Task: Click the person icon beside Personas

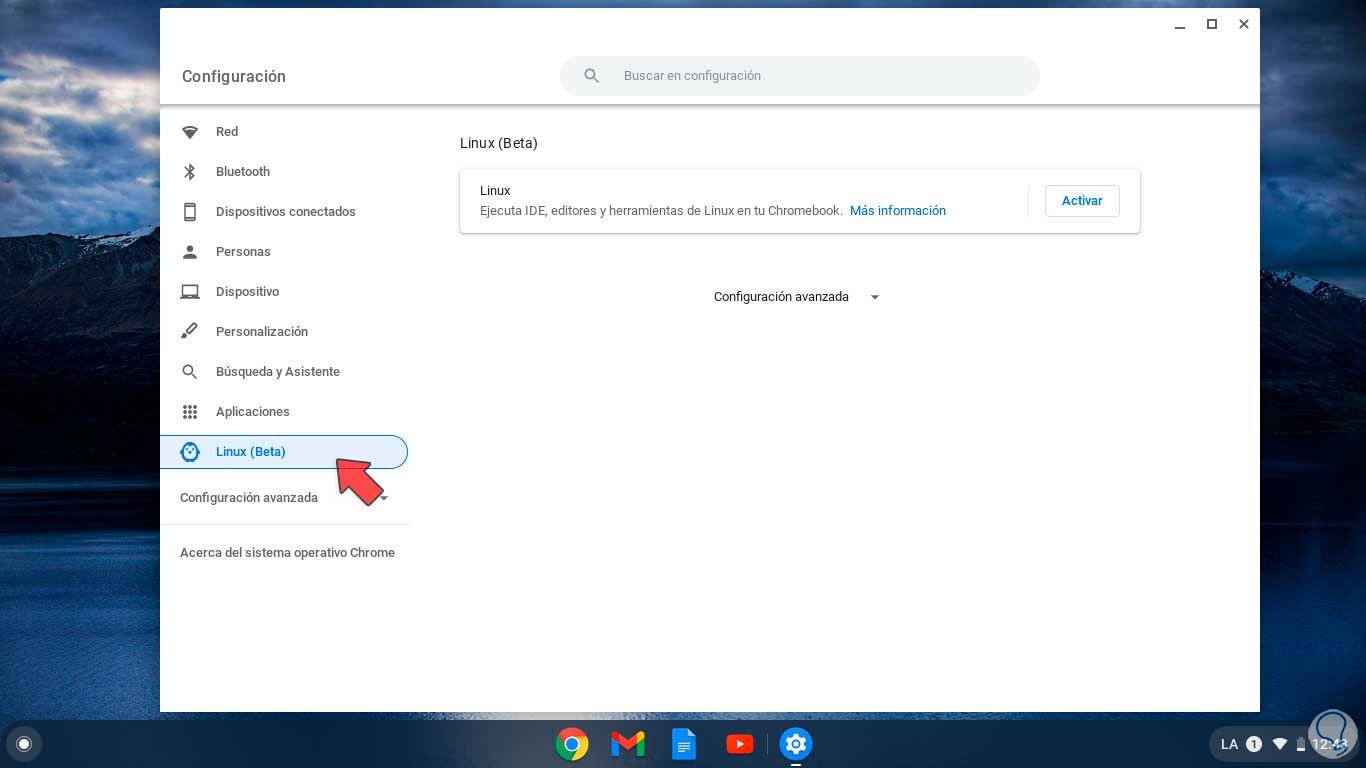Action: coord(190,252)
